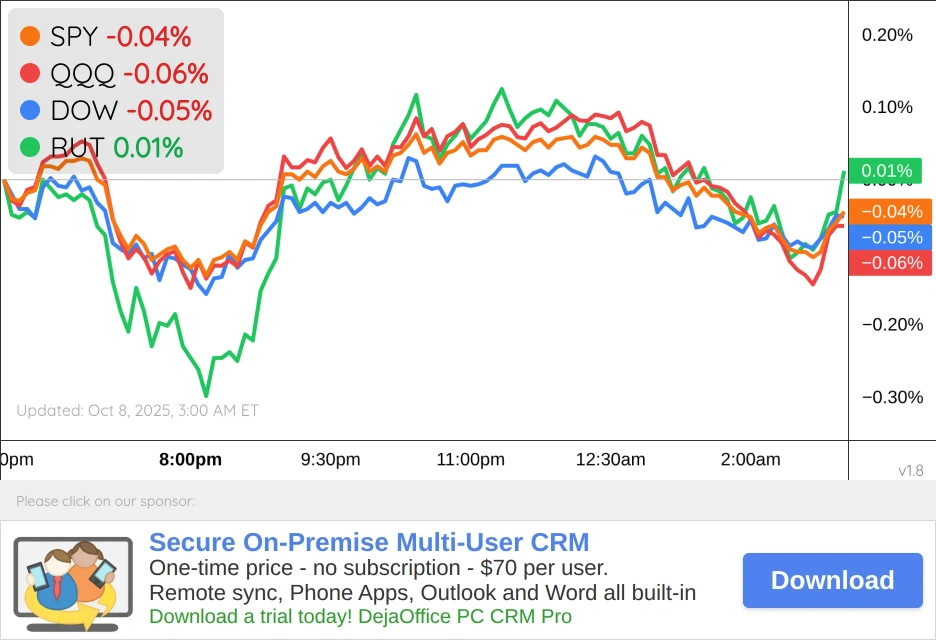The width and height of the screenshot is (936, 640).
Task: Click the red QQQ legend dot
Action: 30,73
